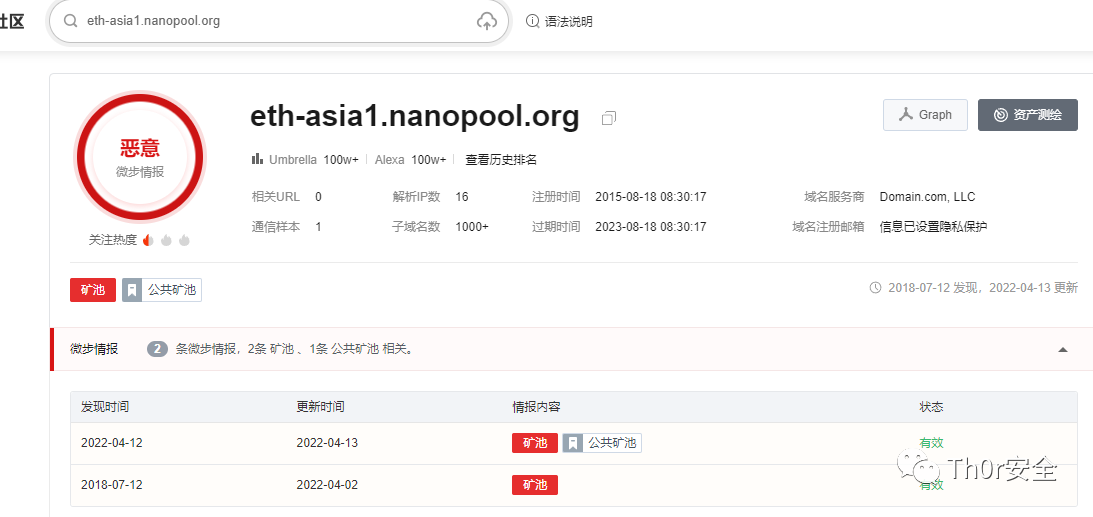This screenshot has width=1093, height=517.
Task: Click the red 恶意 verdict circle
Action: coord(139,157)
